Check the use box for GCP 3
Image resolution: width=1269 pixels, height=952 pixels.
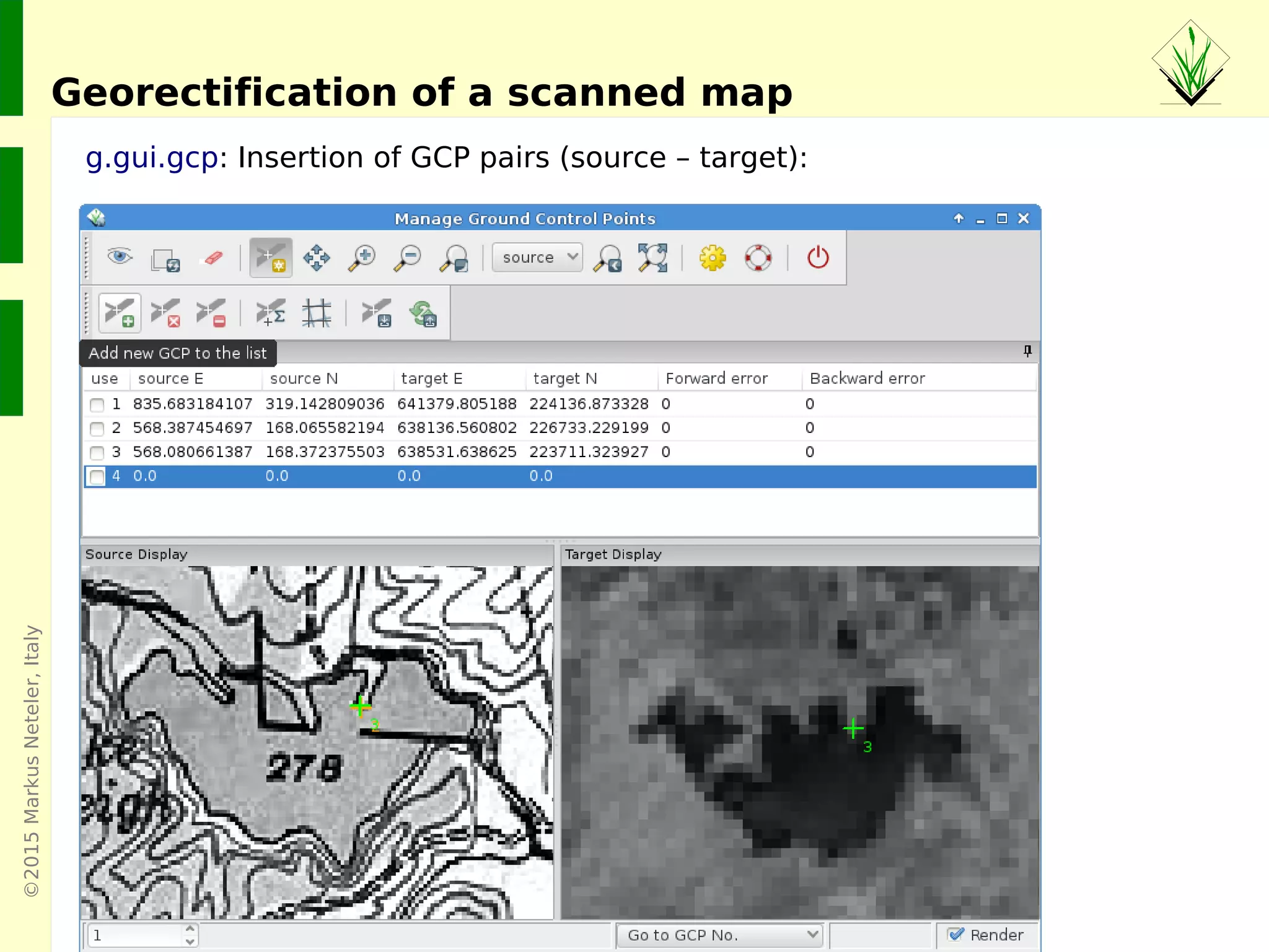[97, 453]
